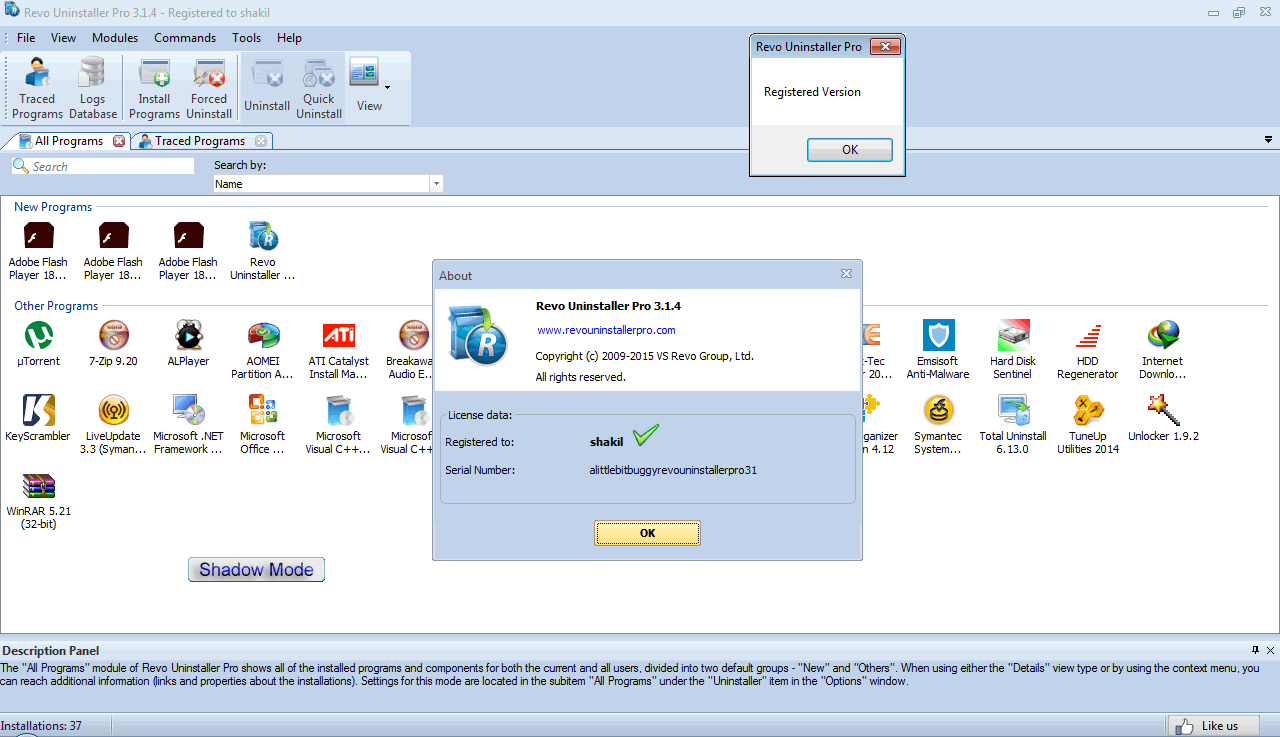This screenshot has height=737, width=1280.
Task: Click the pin icon of Description Panel
Action: click(1255, 650)
